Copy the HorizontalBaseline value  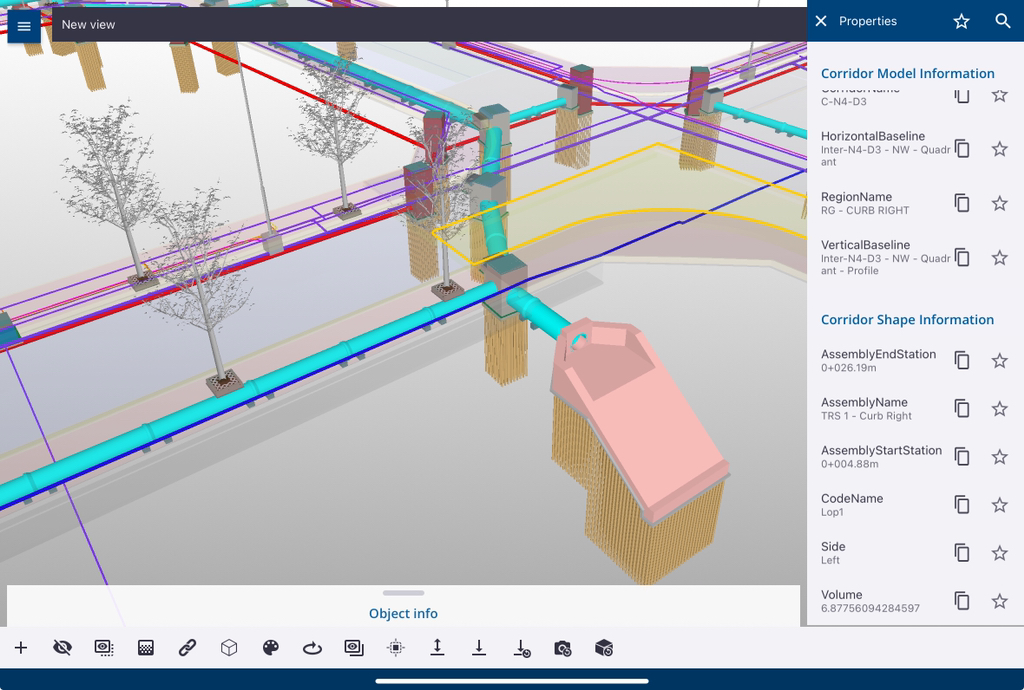click(961, 149)
